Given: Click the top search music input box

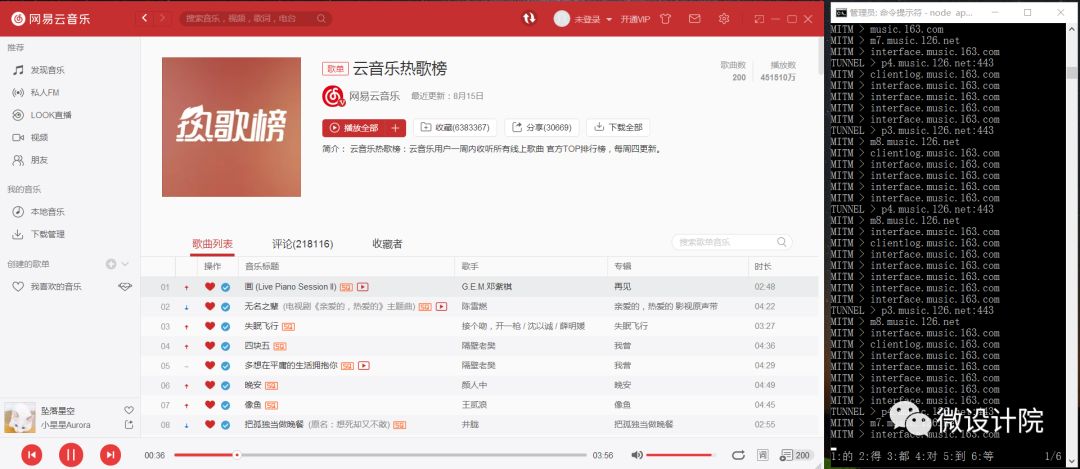Looking at the screenshot, I should click(256, 19).
